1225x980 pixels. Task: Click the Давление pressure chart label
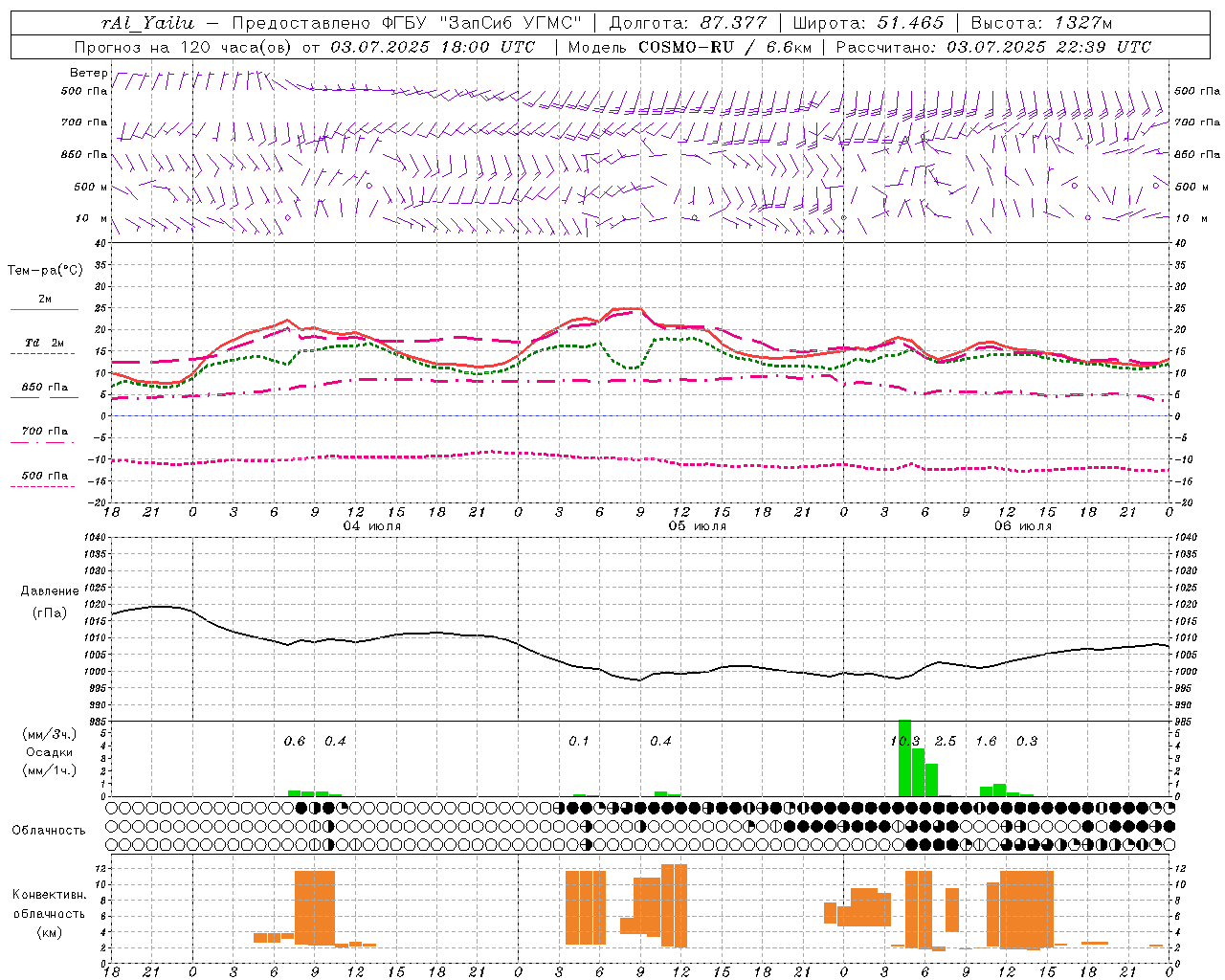(x=50, y=590)
